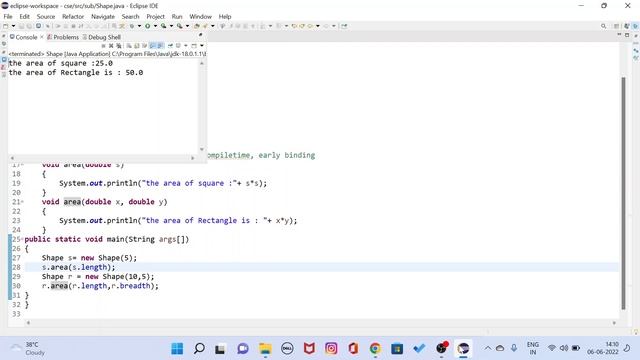The height and width of the screenshot is (360, 640).
Task: Expand the Open Console dropdown arrow
Action: click(x=202, y=45)
